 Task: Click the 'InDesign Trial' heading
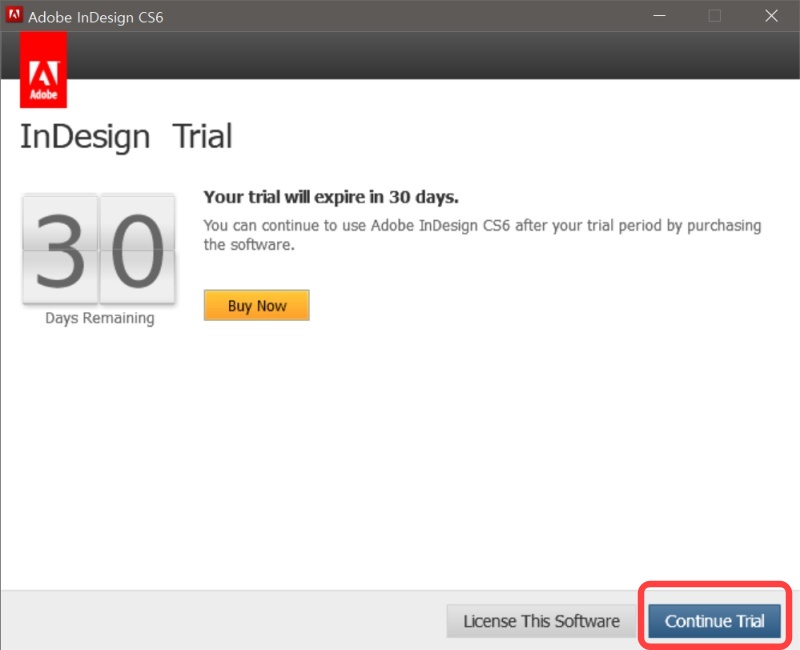pyautogui.click(x=126, y=137)
